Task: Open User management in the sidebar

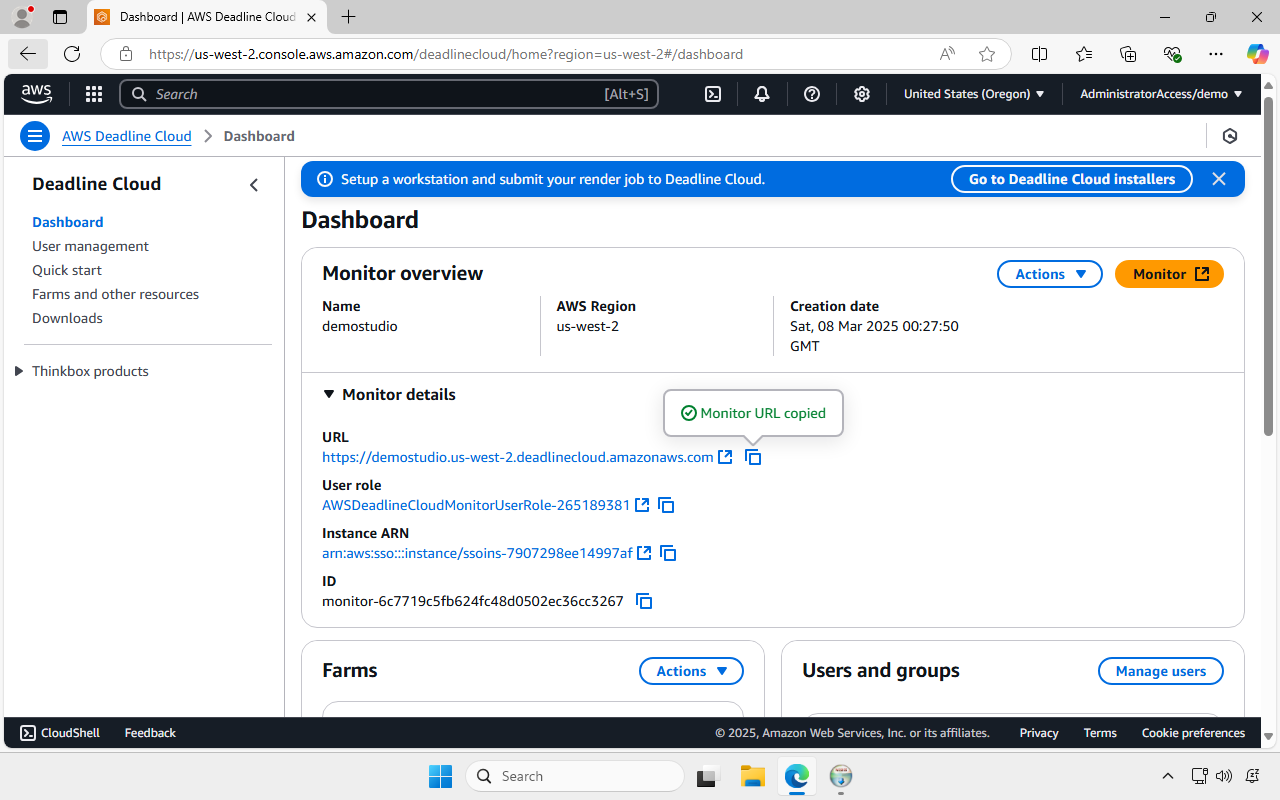Action: 90,245
